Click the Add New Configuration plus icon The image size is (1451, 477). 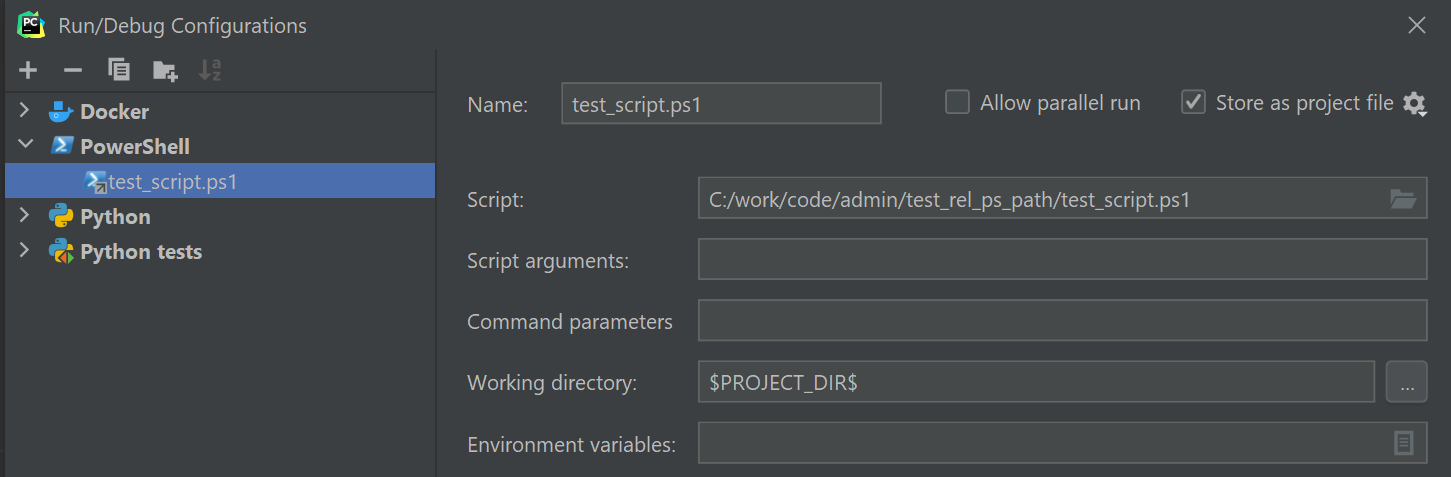coord(28,70)
